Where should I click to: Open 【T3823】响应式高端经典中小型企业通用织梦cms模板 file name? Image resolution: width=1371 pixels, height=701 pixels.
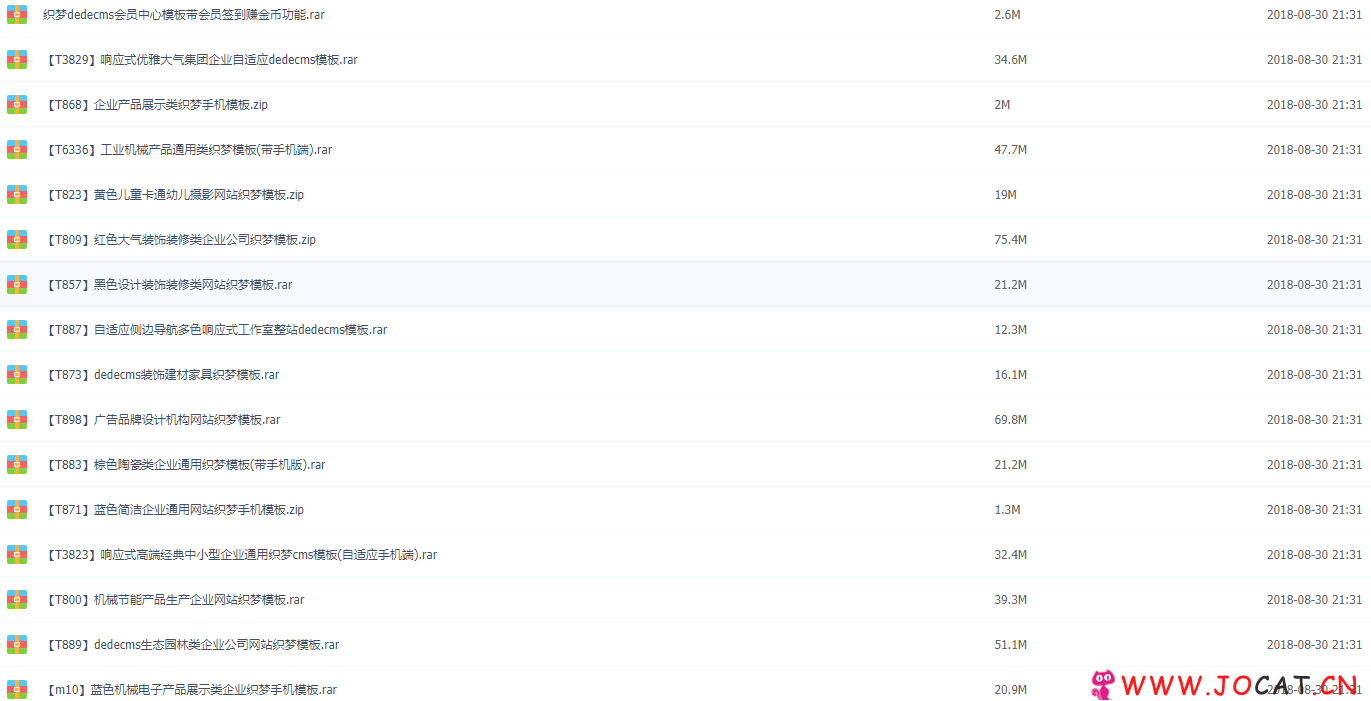[x=241, y=555]
